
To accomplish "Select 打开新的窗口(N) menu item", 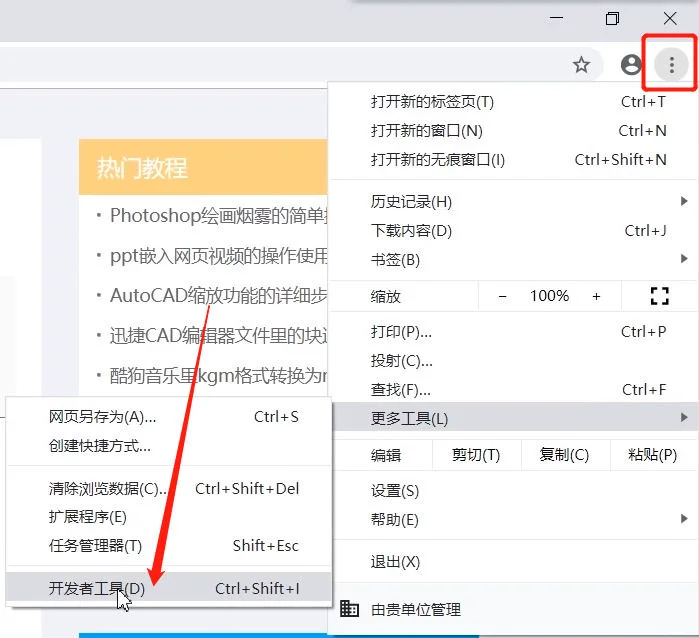I will click(513, 131).
